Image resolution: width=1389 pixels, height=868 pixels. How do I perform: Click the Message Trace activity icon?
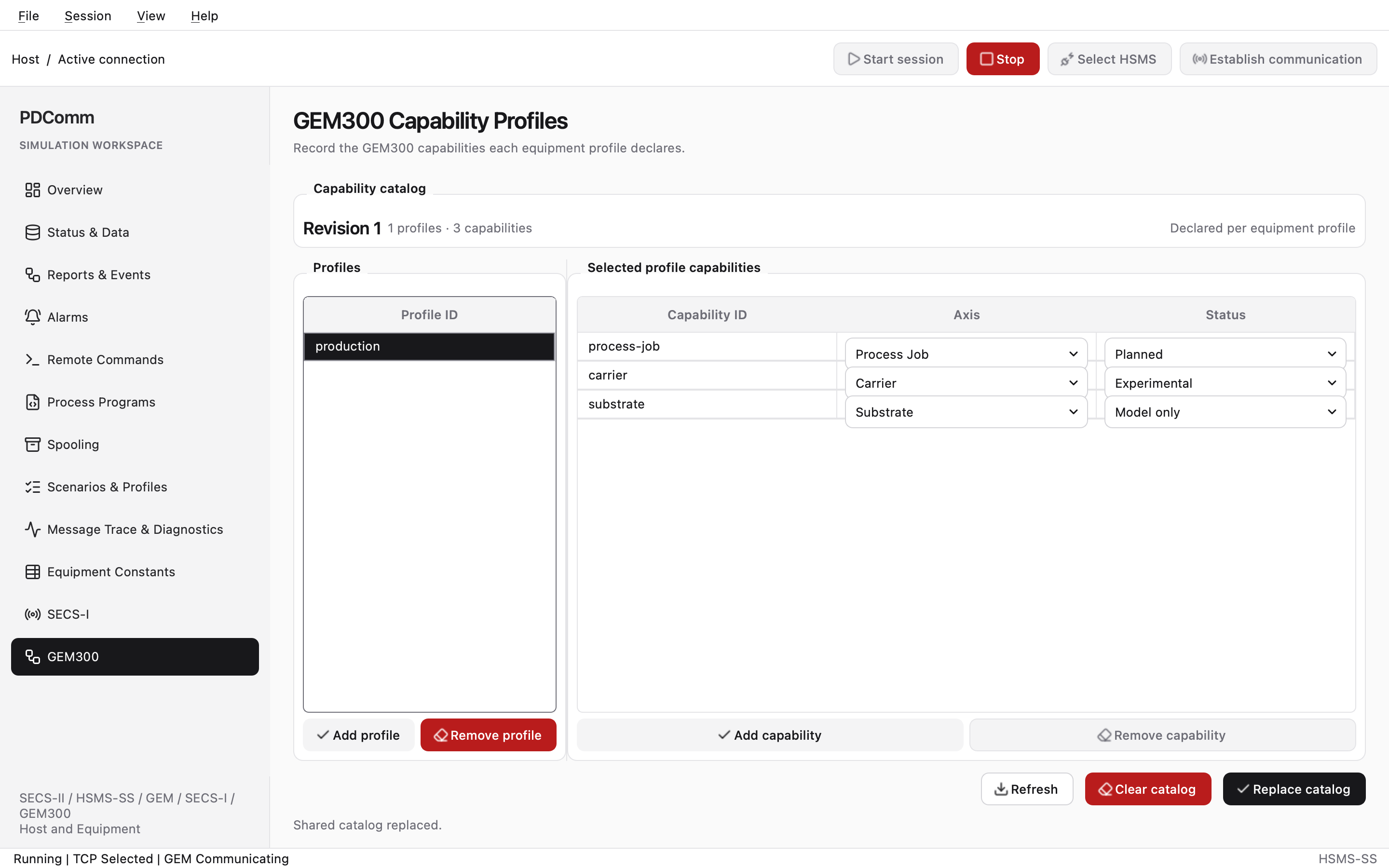pyautogui.click(x=33, y=530)
